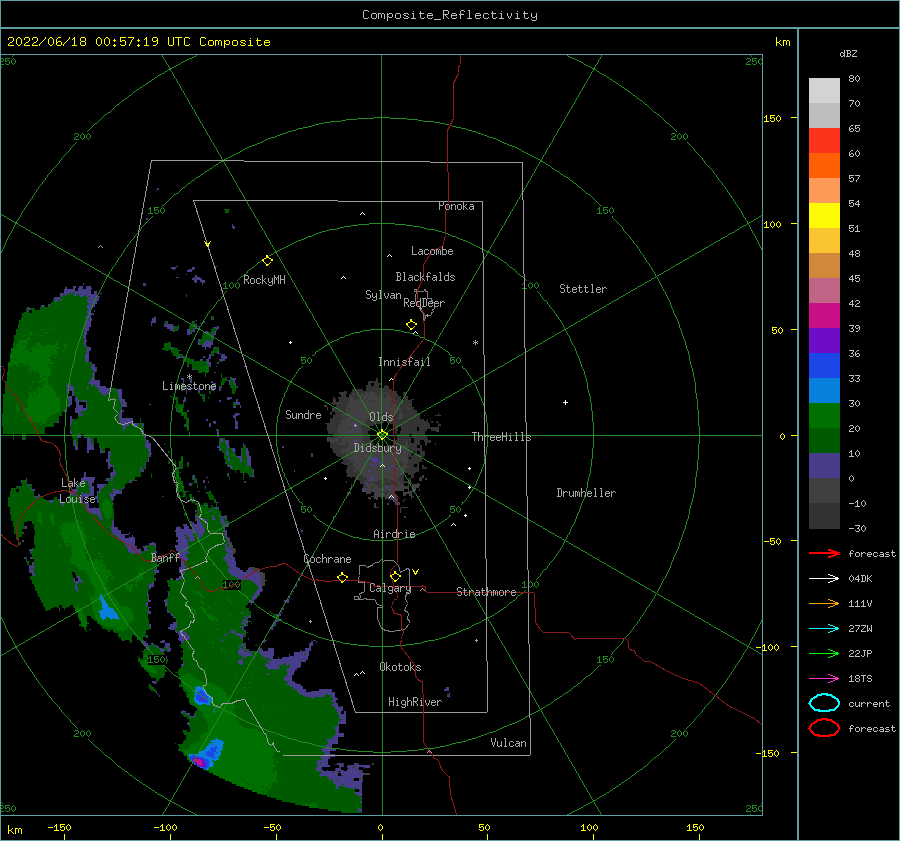Select the radar site diamond at map center

tap(382, 435)
